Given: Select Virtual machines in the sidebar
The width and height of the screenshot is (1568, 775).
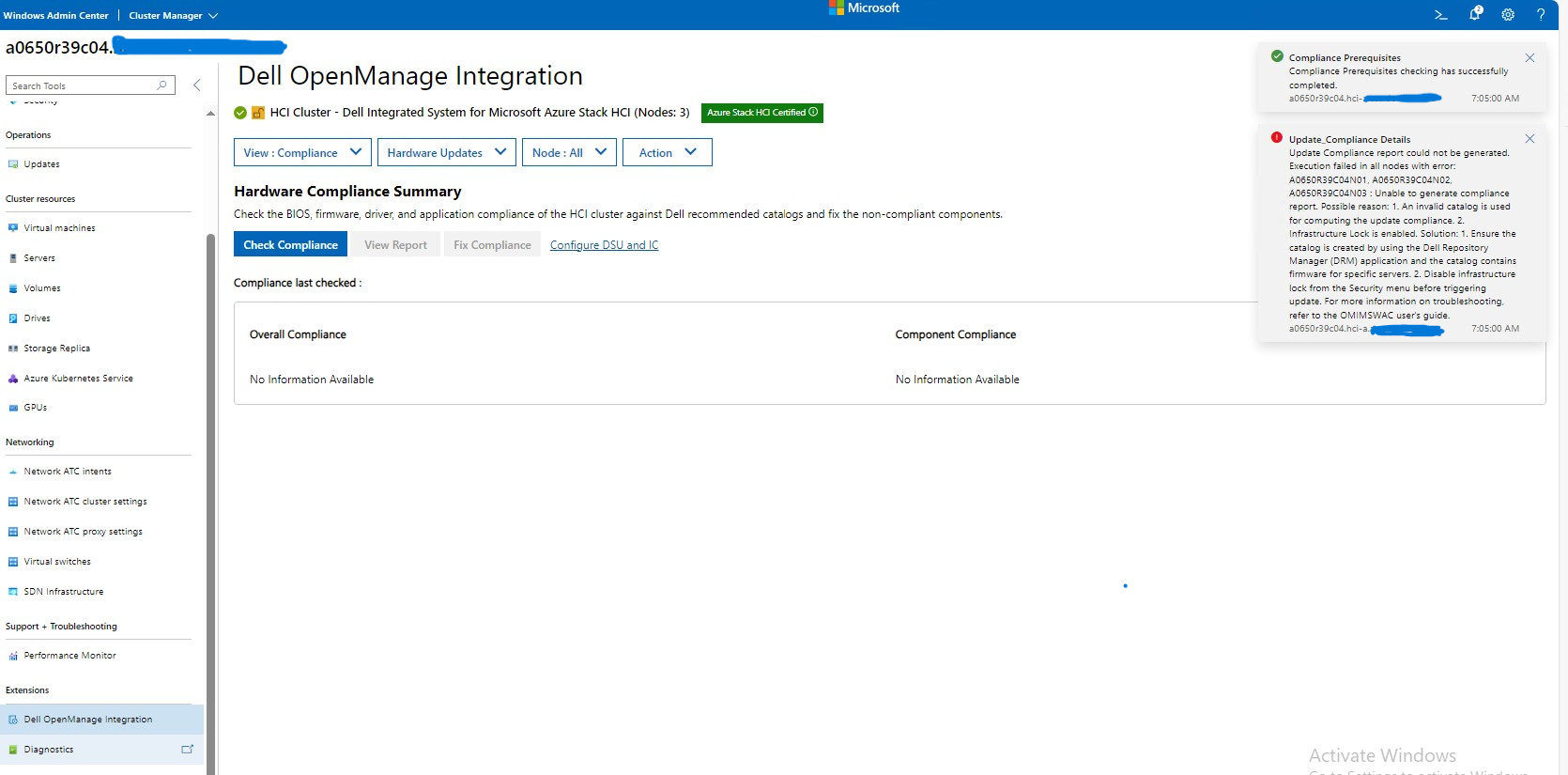Looking at the screenshot, I should click(59, 228).
